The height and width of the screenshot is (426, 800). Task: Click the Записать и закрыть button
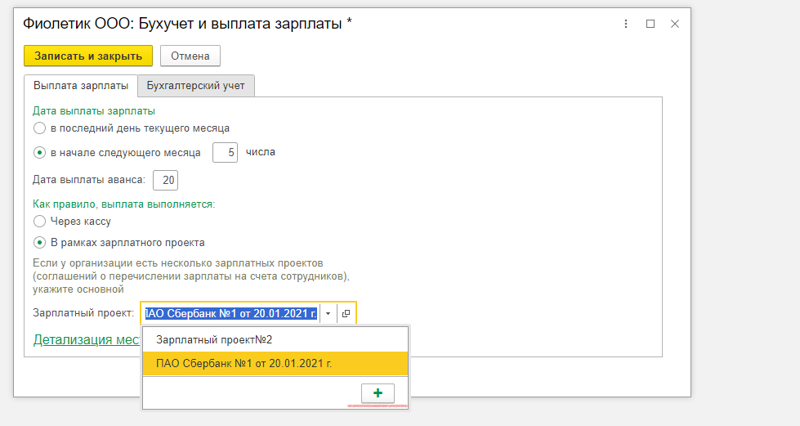click(88, 56)
